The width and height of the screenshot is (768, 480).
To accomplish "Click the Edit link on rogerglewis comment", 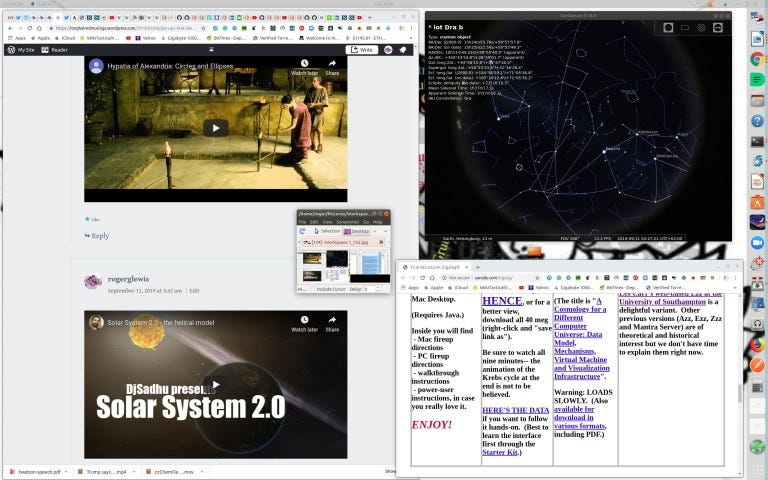I will click(194, 290).
